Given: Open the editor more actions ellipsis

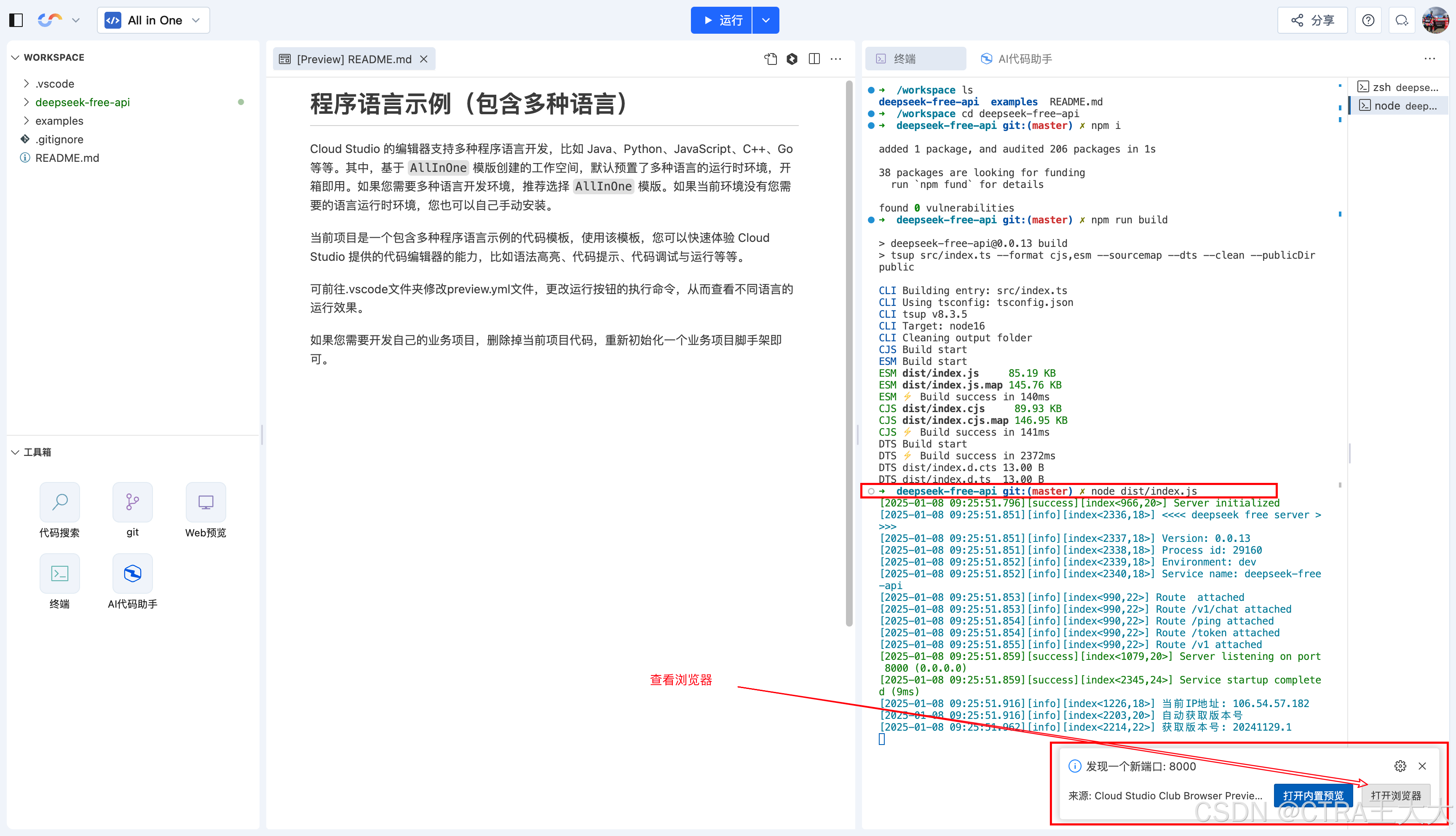Looking at the screenshot, I should tap(835, 59).
